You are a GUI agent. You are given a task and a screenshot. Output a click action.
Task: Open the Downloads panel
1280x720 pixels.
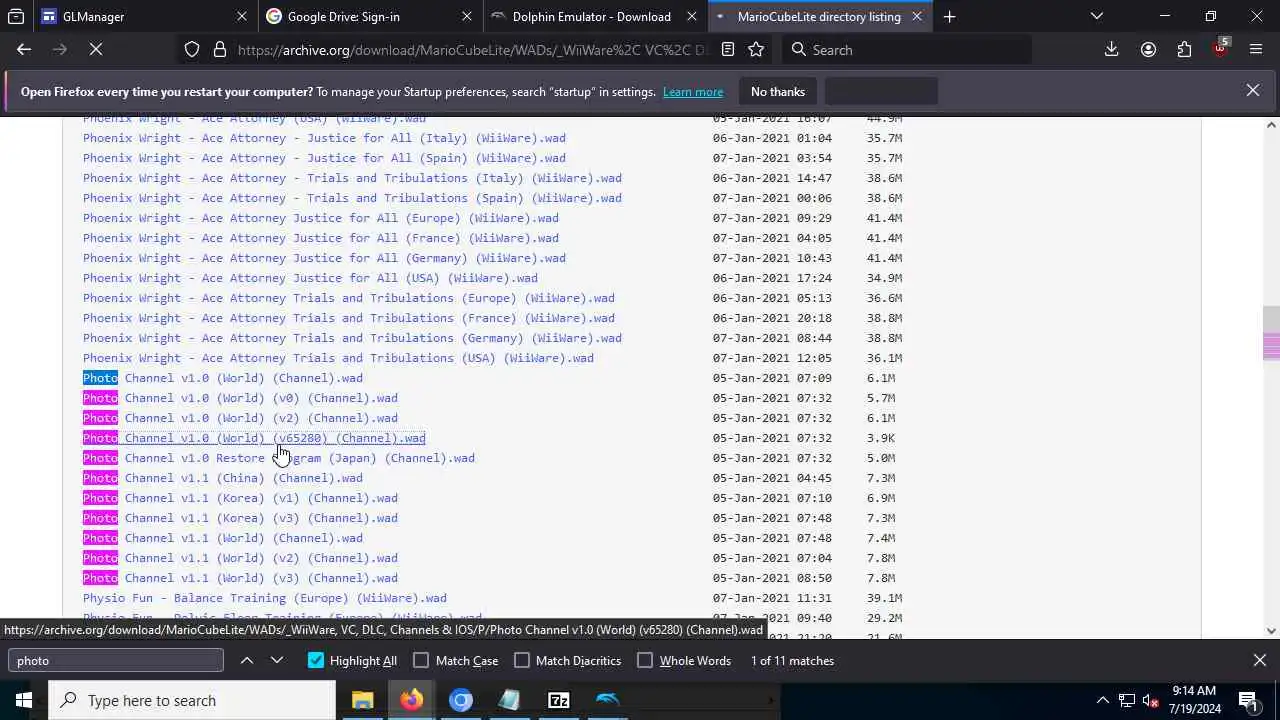(x=1111, y=49)
